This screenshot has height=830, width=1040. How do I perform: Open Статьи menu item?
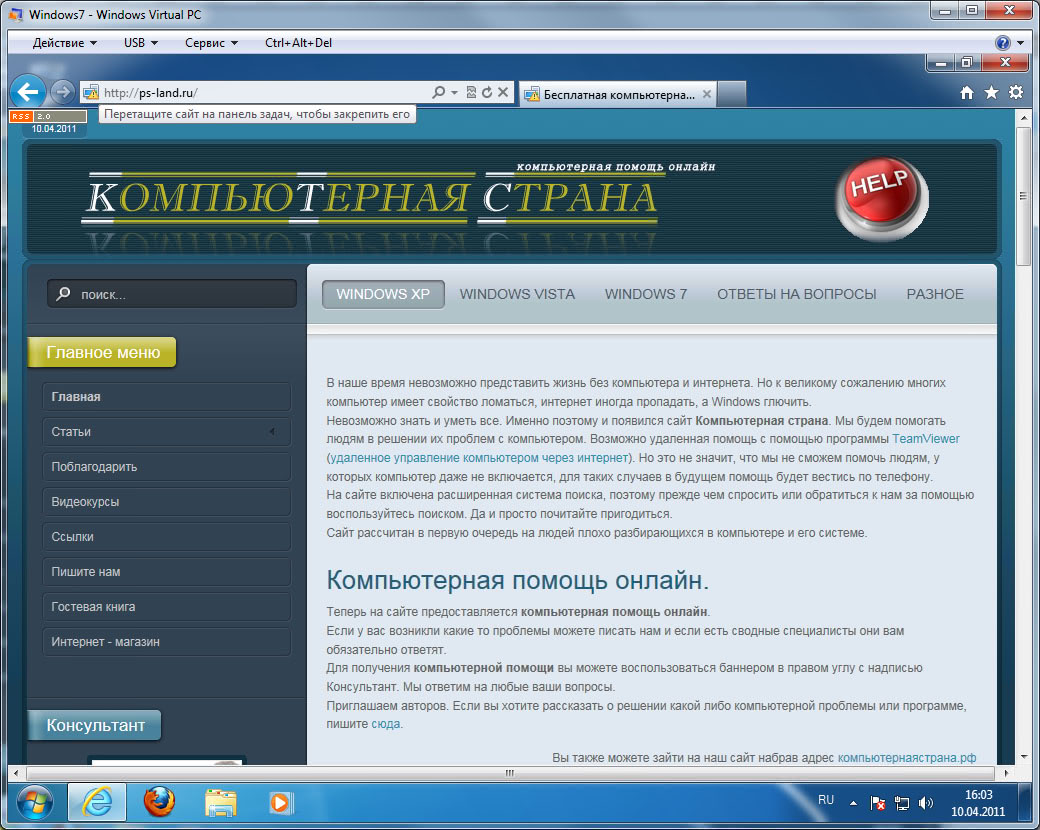pos(166,432)
